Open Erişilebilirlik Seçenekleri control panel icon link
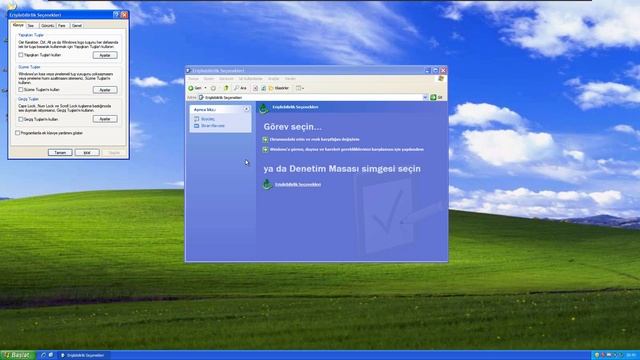The width and height of the screenshot is (640, 360). pyautogui.click(x=298, y=184)
